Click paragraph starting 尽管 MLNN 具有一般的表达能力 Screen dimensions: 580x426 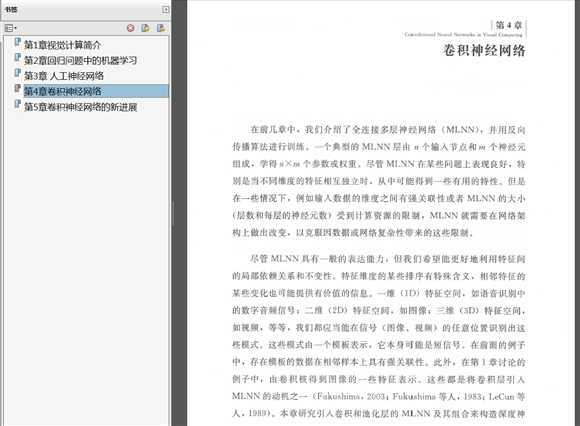(x=379, y=336)
